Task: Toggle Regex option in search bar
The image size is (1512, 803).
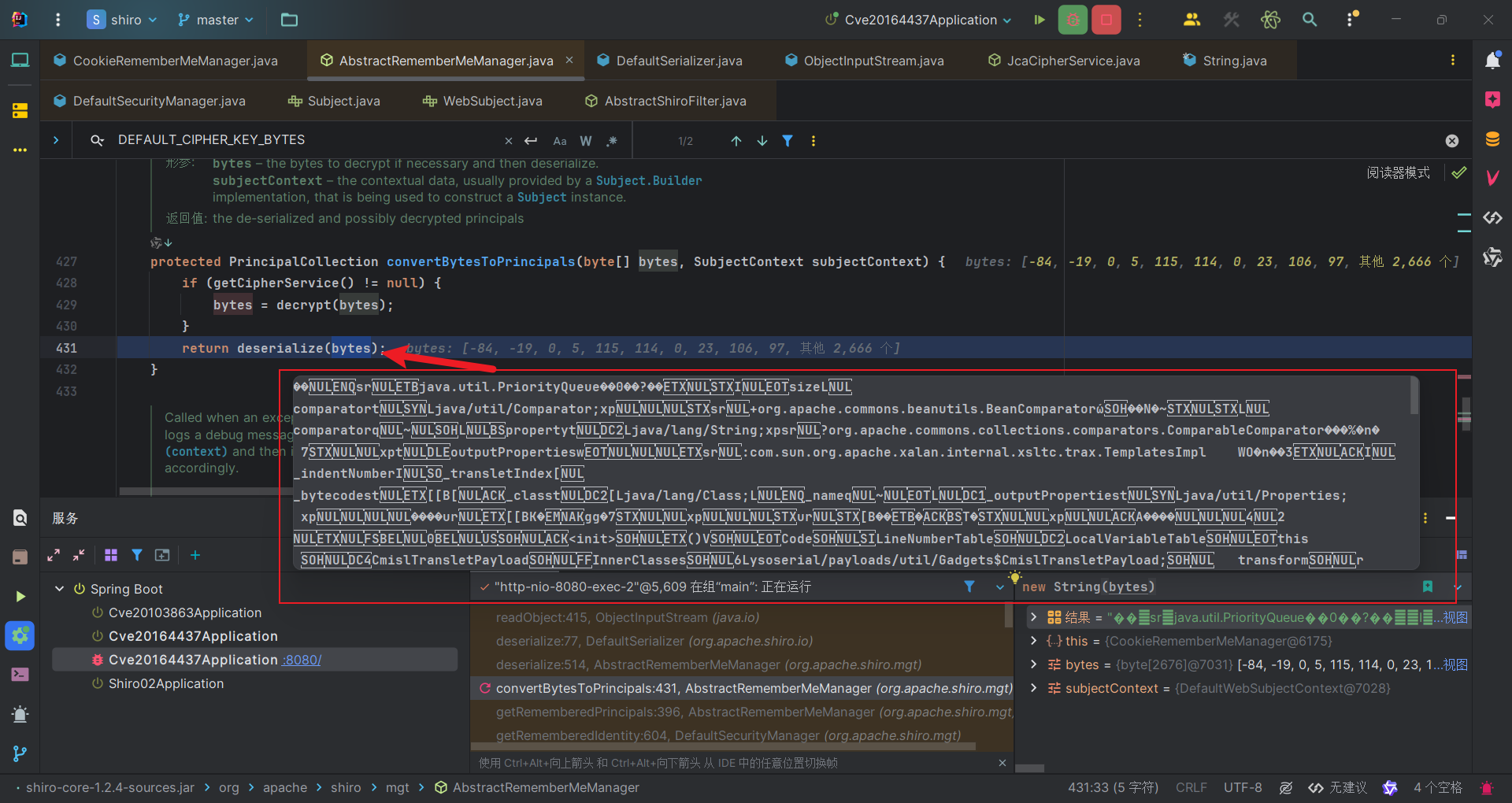Action: (x=612, y=141)
